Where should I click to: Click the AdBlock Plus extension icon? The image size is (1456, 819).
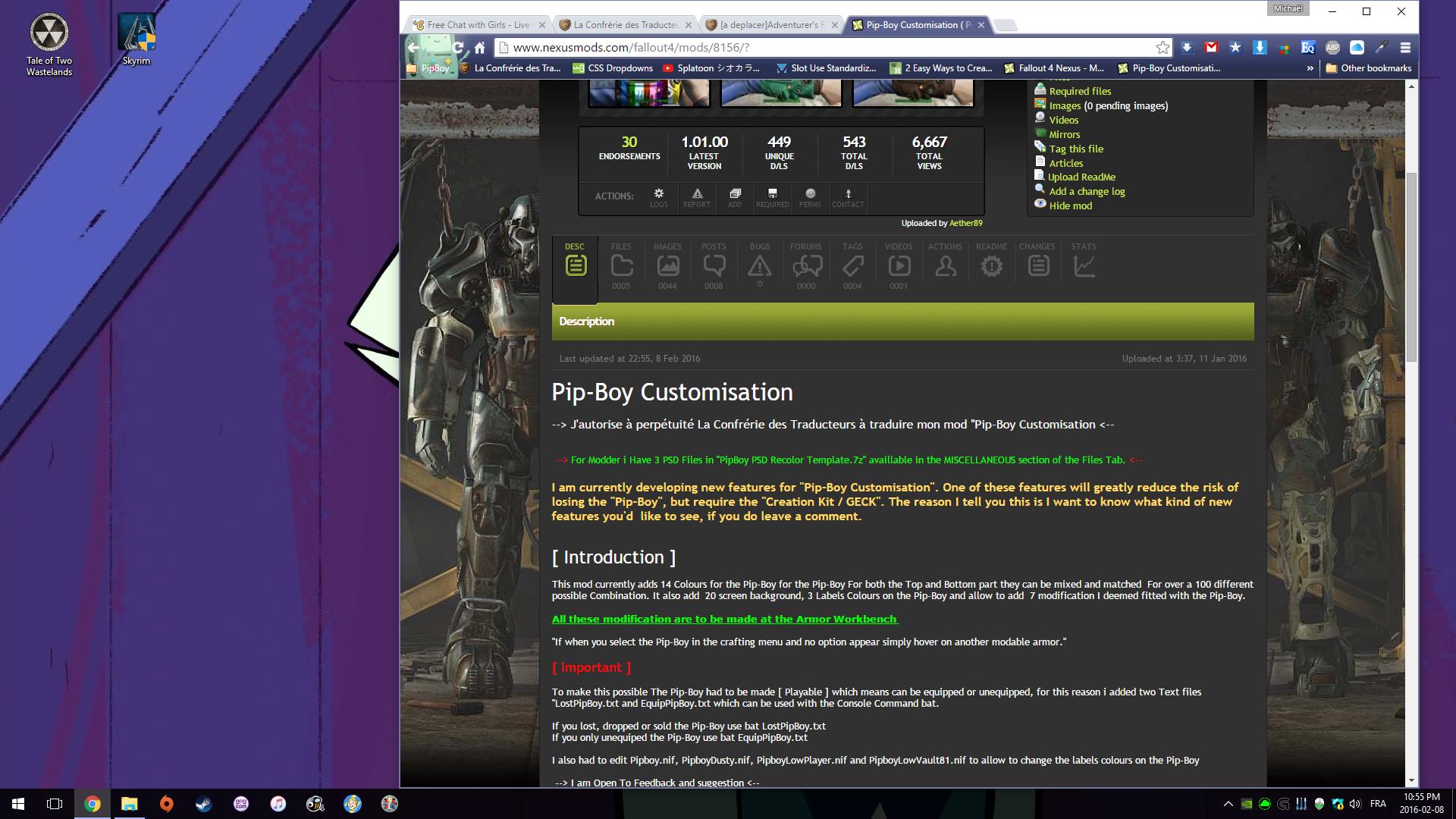click(x=1332, y=47)
